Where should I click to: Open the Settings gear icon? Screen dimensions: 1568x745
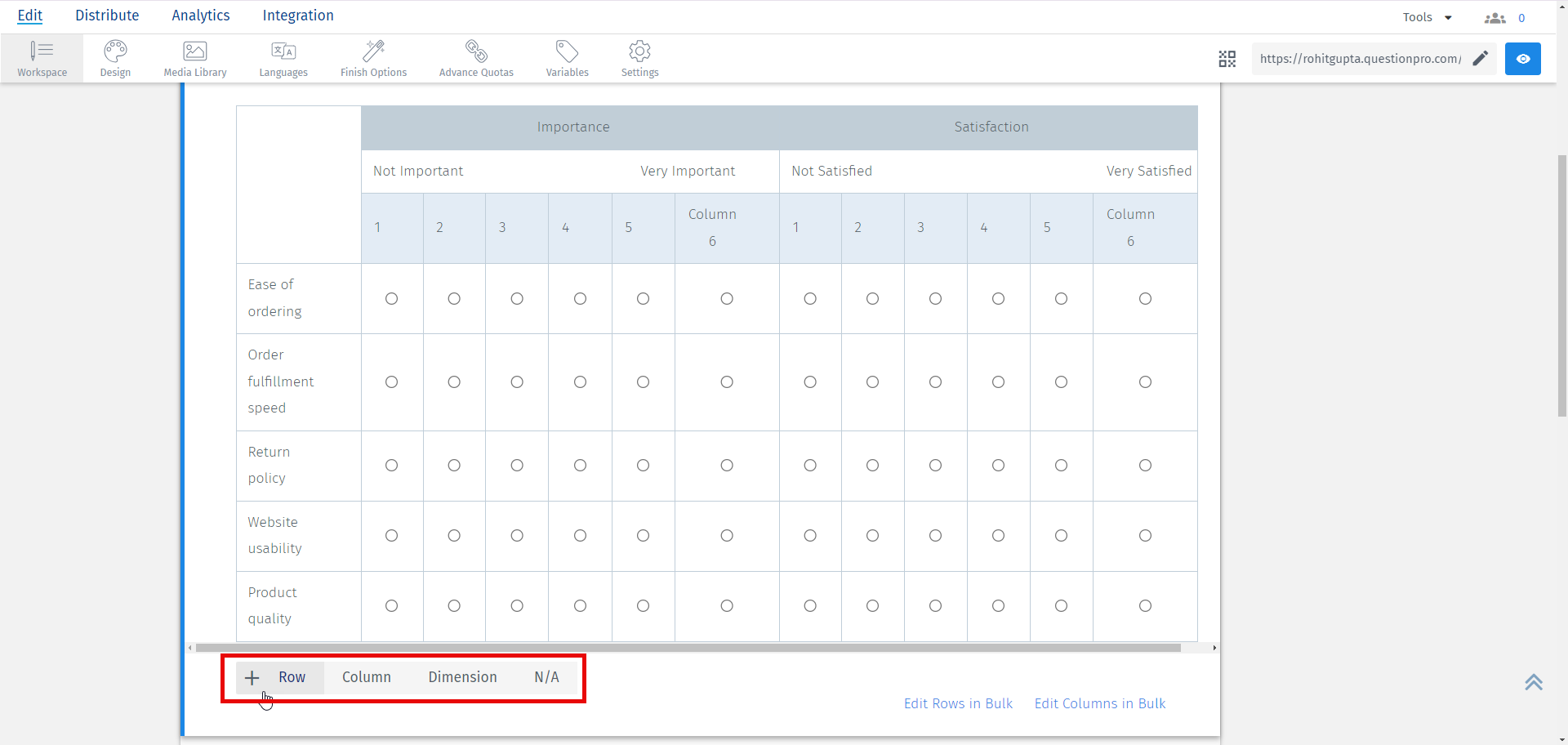tap(639, 51)
